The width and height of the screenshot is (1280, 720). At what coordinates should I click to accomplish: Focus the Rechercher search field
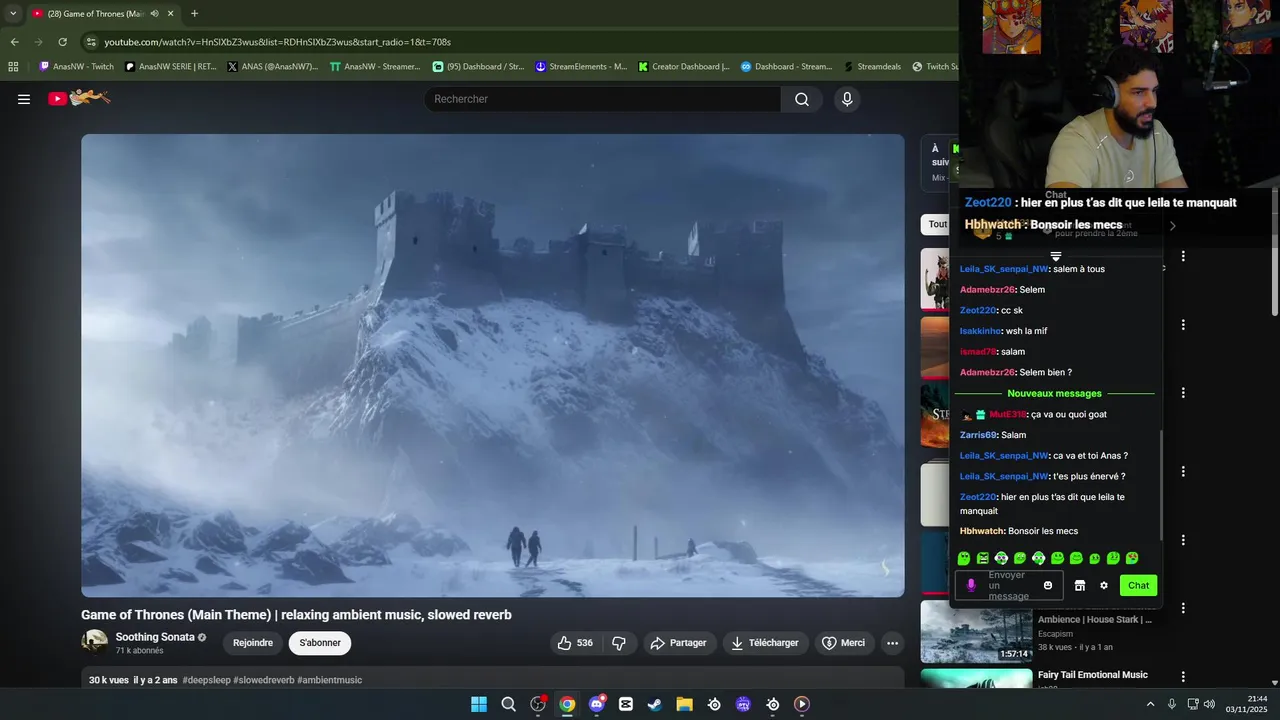603,99
